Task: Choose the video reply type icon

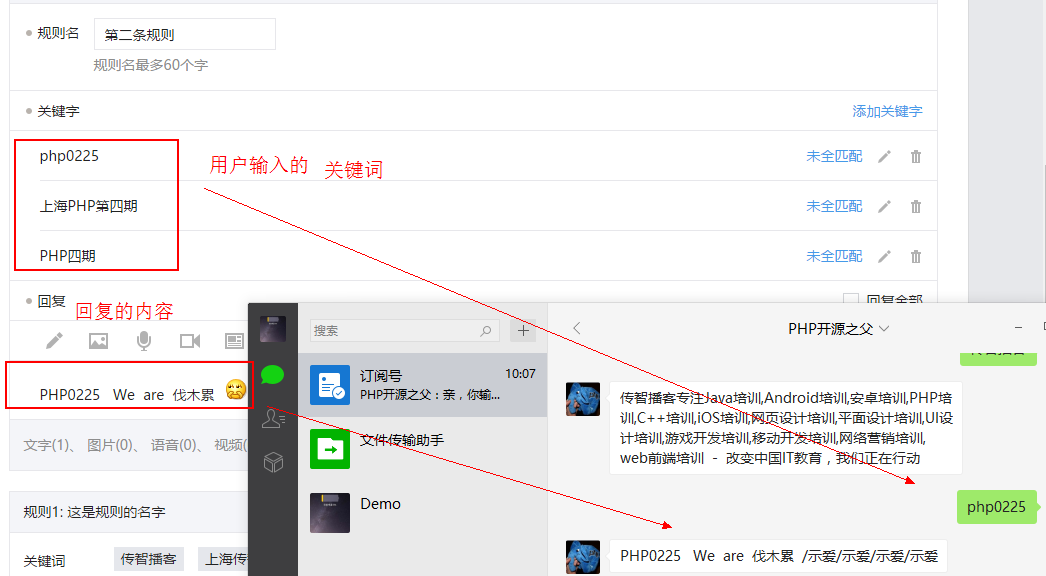Action: (x=190, y=341)
